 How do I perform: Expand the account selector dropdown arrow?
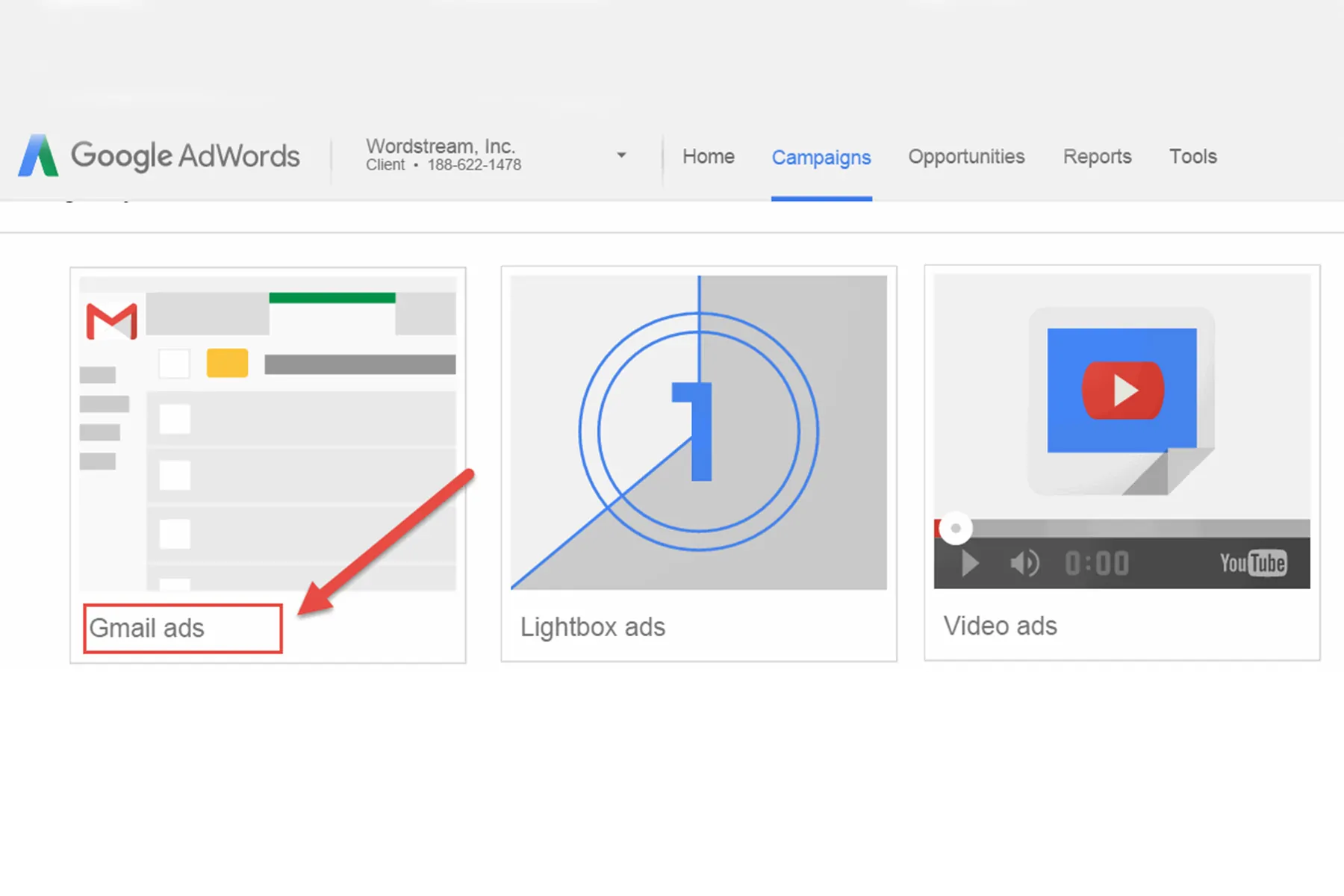621,155
